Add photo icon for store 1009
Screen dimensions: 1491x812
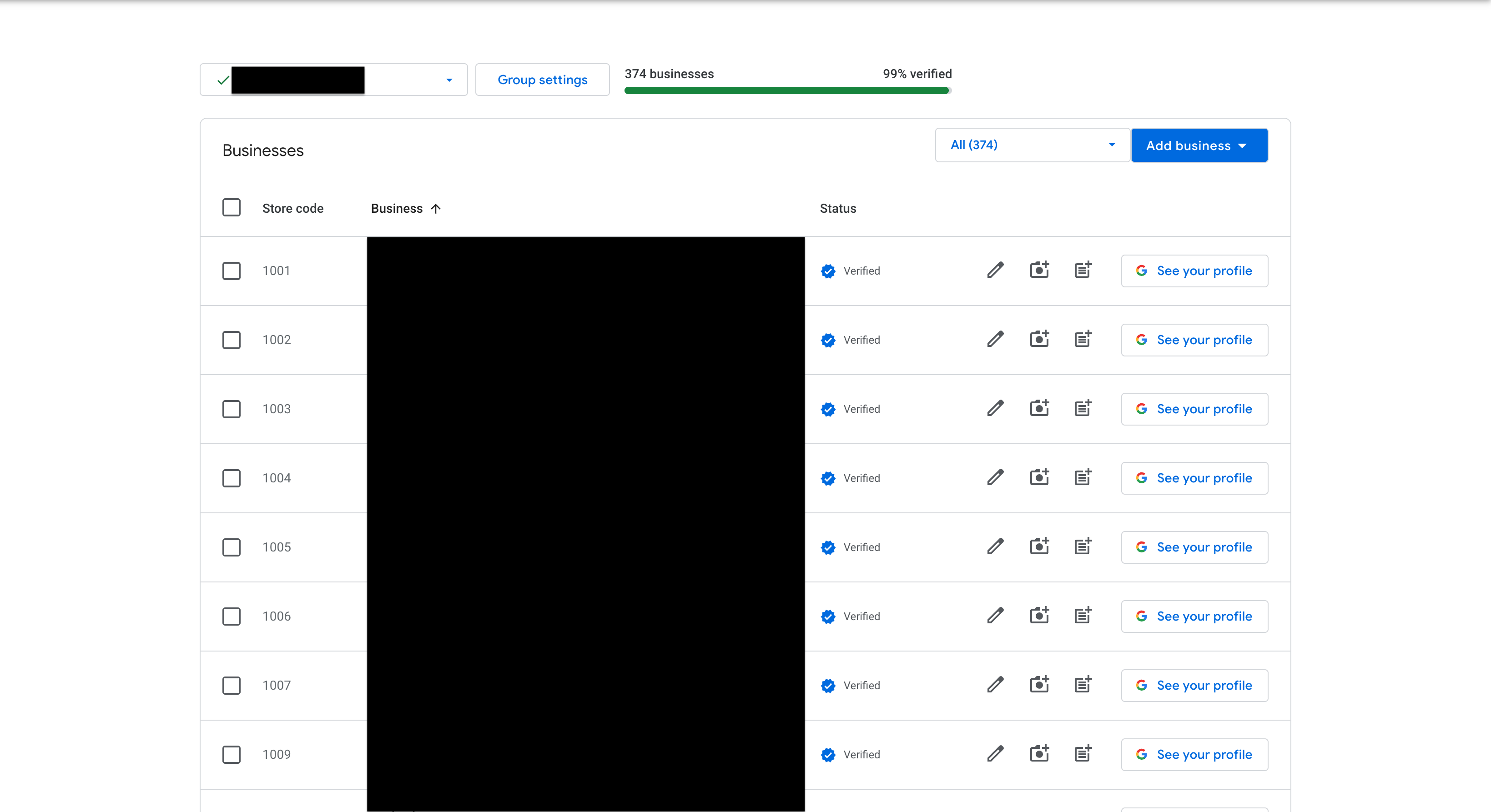pyautogui.click(x=1039, y=754)
